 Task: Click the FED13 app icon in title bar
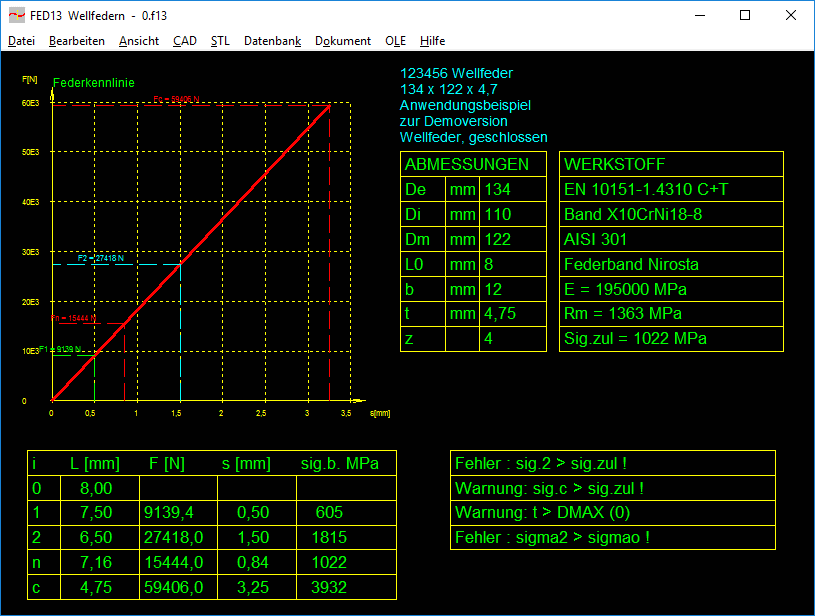(x=17, y=16)
